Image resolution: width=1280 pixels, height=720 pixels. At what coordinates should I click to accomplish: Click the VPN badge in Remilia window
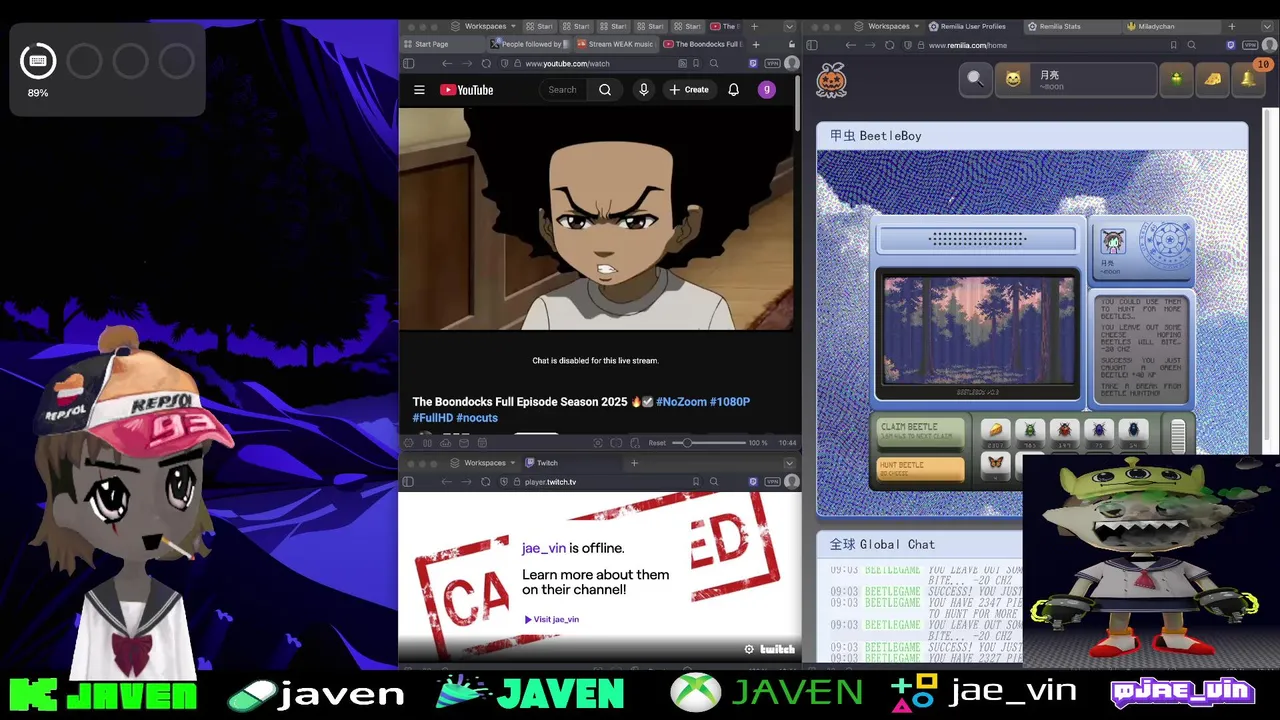(x=1250, y=45)
